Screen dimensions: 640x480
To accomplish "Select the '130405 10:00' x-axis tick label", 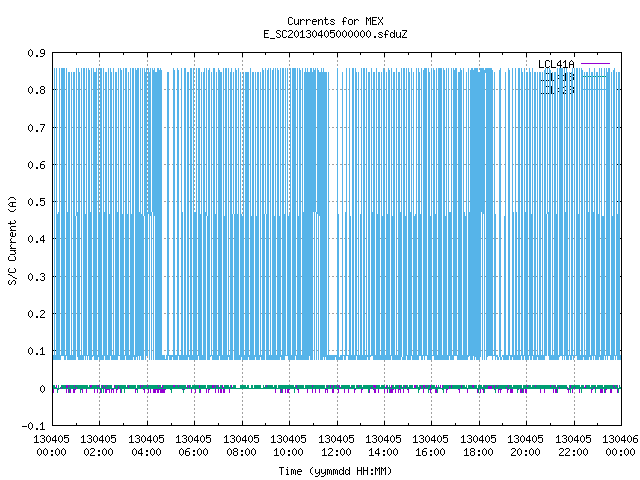I will click(288, 446).
